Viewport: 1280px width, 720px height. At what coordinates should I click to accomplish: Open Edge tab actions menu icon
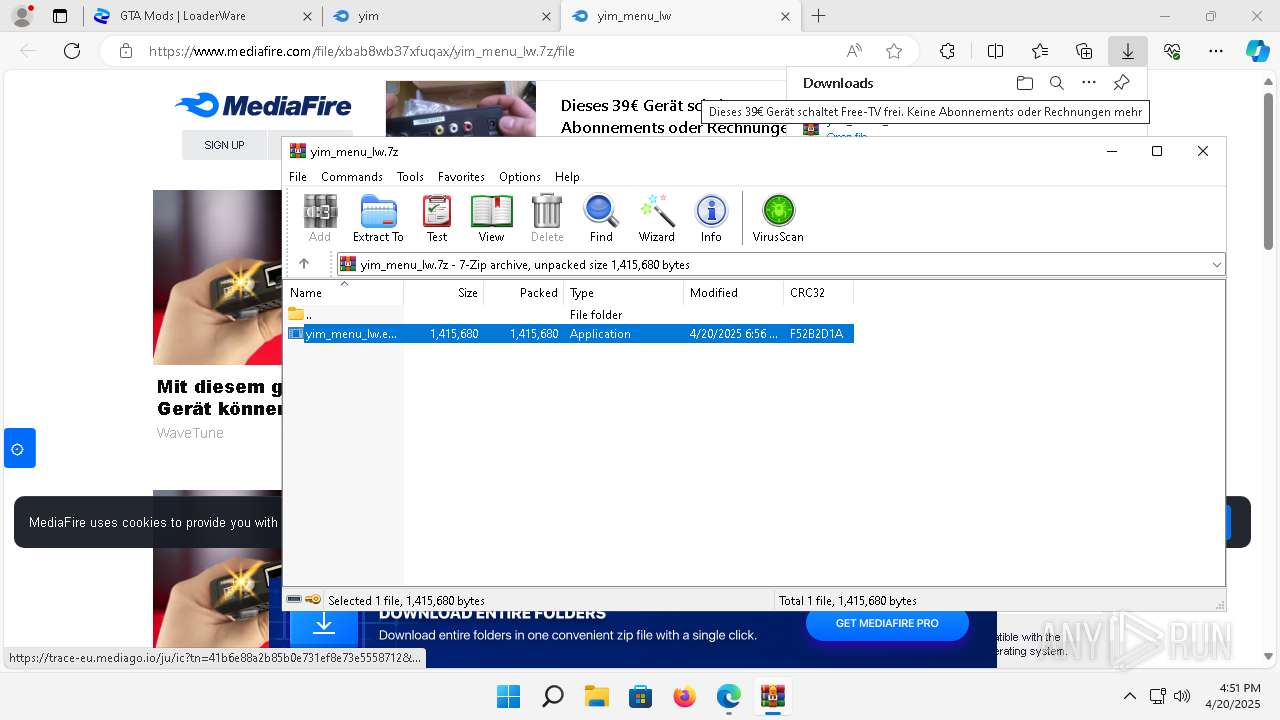pos(60,16)
